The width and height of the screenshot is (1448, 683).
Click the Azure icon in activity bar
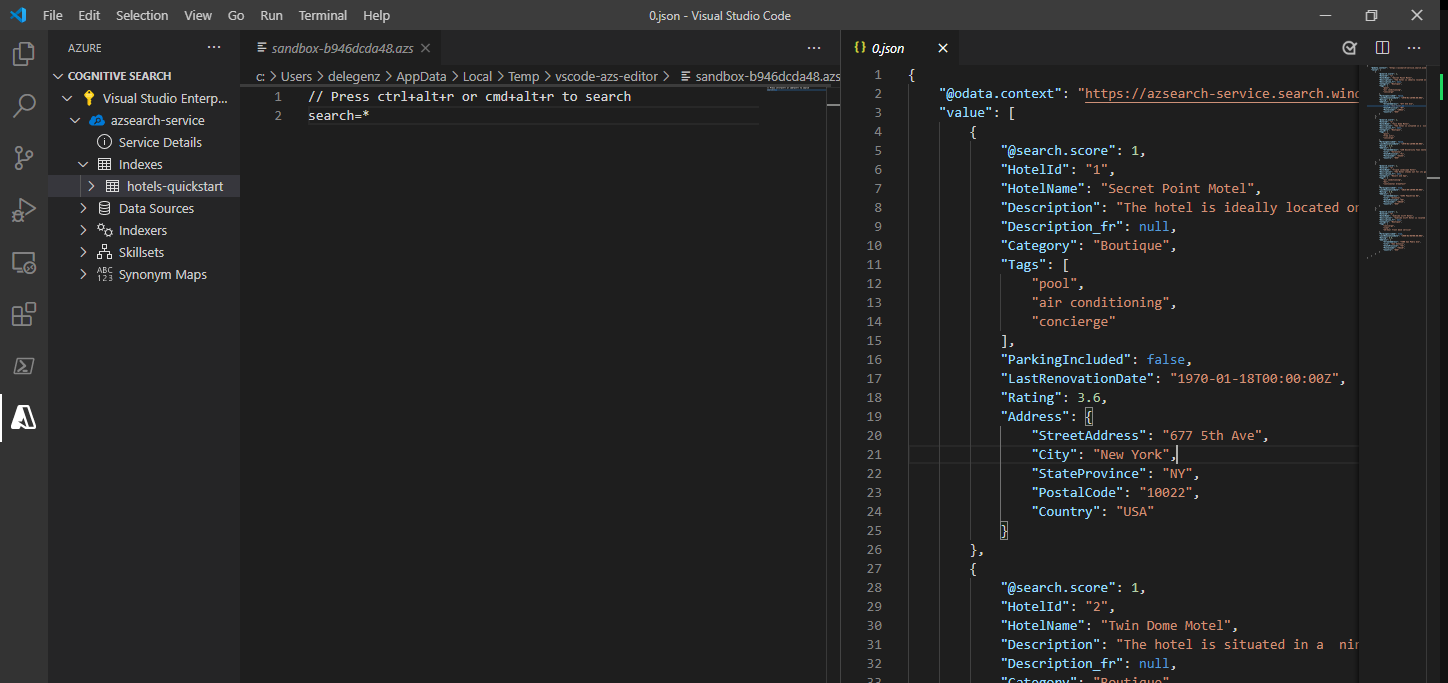[23, 419]
